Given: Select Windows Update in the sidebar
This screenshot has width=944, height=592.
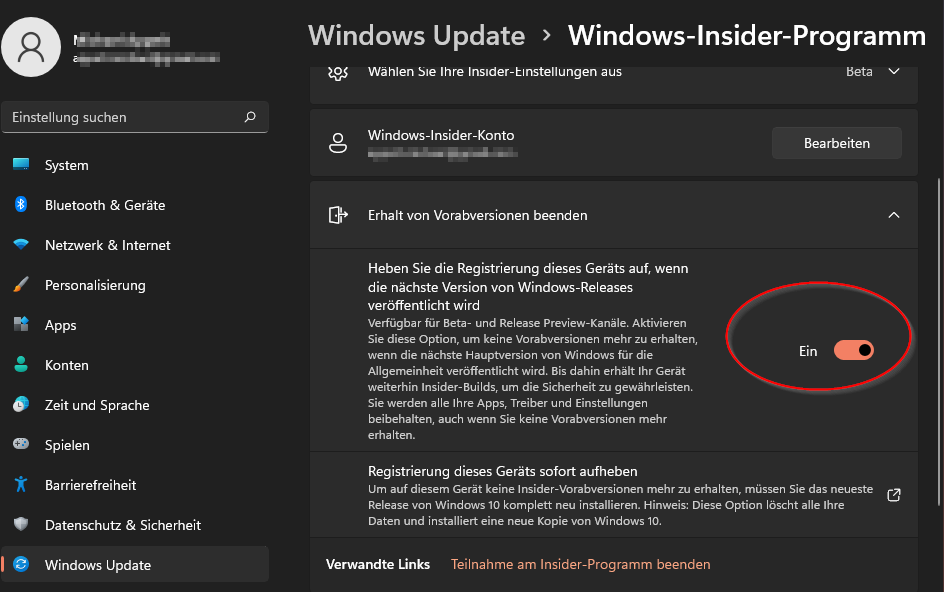Looking at the screenshot, I should point(98,565).
